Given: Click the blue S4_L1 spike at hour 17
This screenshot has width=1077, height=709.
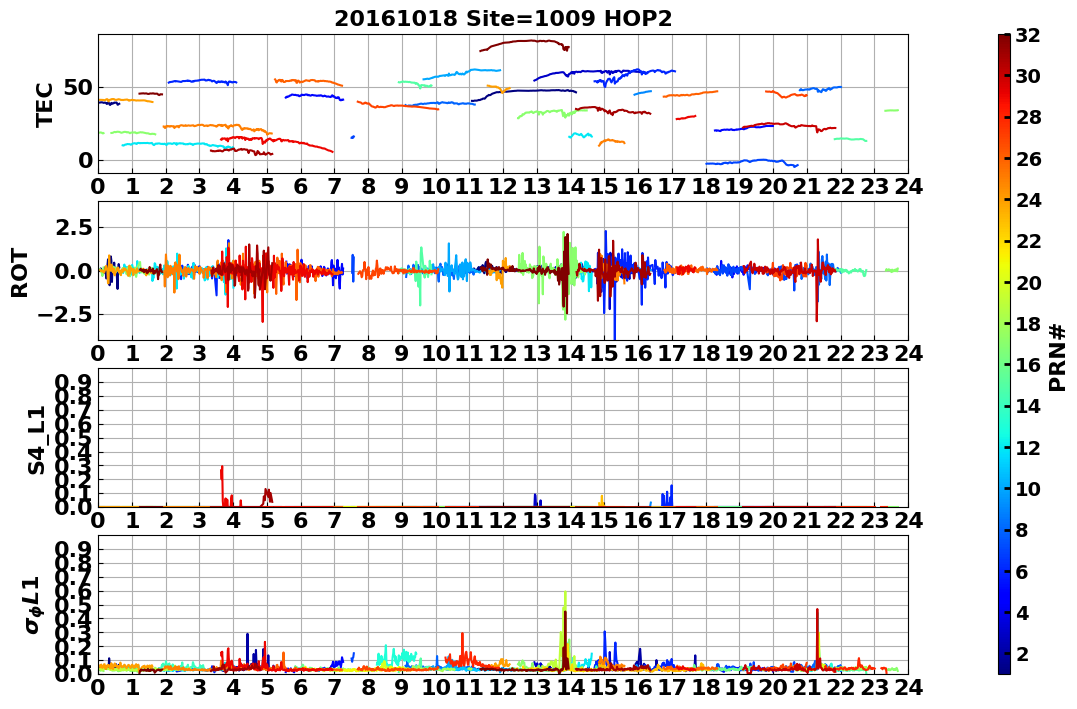Looking at the screenshot, I should pos(671,495).
